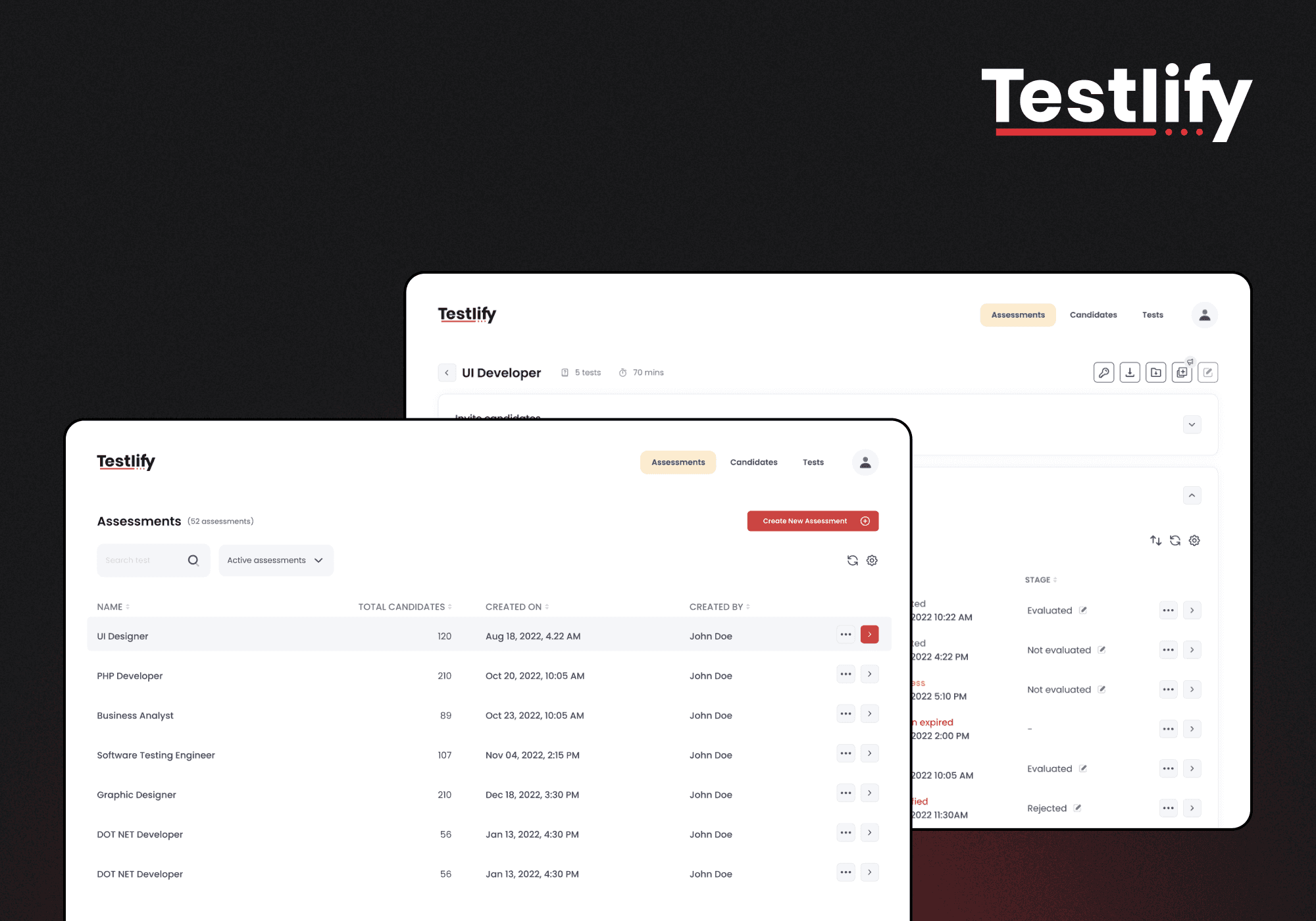Open the Business Analyst assessment arrow
This screenshot has width=1316, height=921.
pos(870,714)
